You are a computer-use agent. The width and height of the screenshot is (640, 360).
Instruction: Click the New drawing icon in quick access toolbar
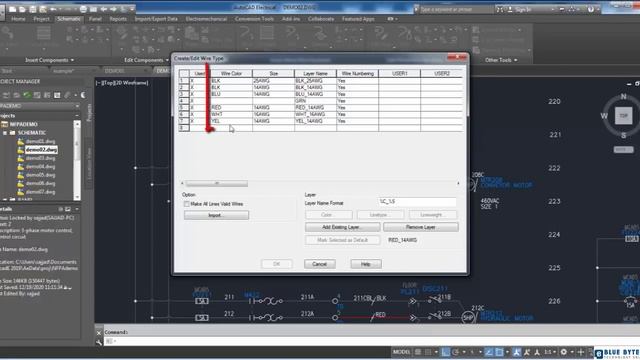point(13,9)
